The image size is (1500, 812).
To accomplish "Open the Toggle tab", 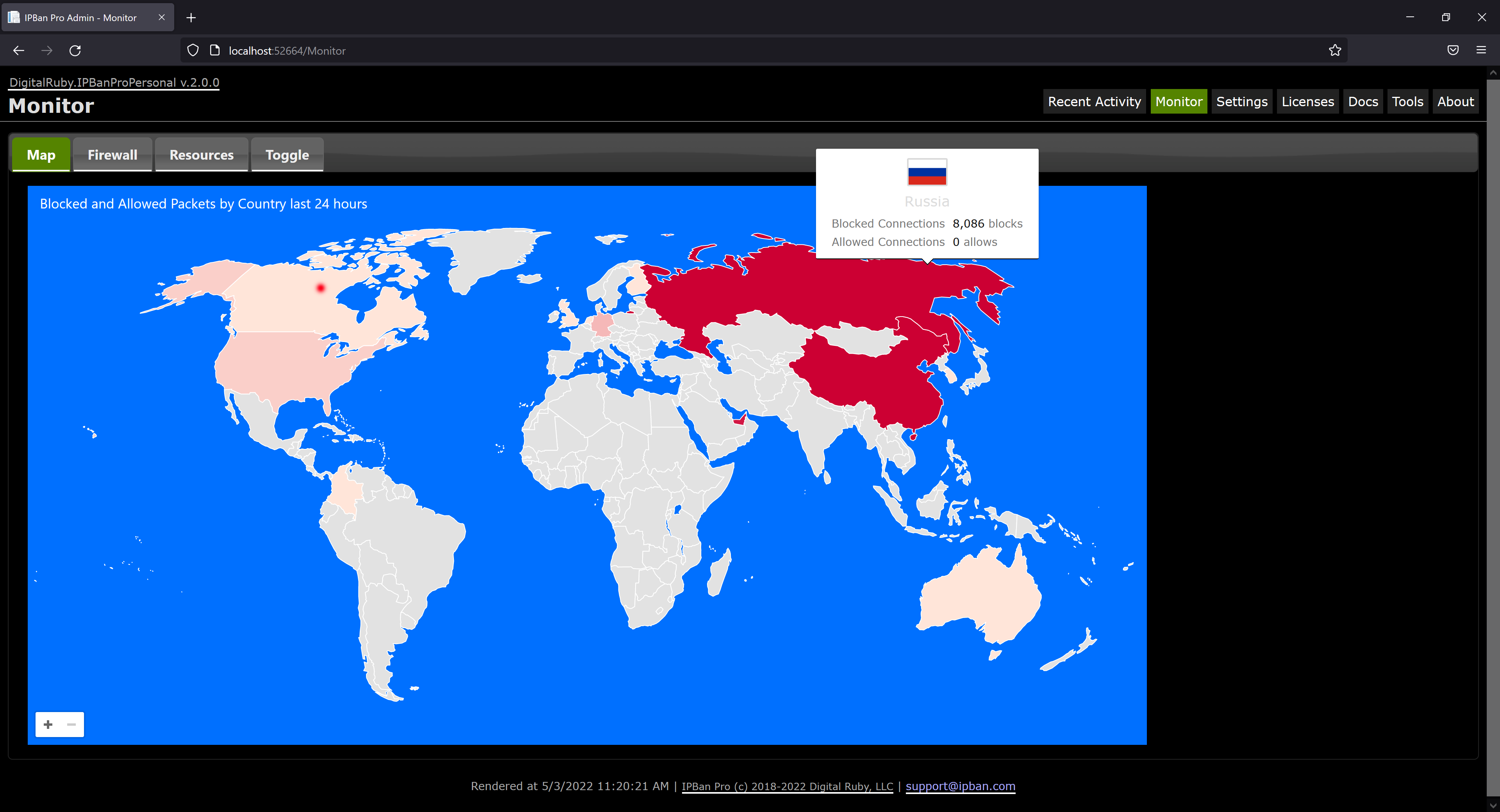I will 287,155.
